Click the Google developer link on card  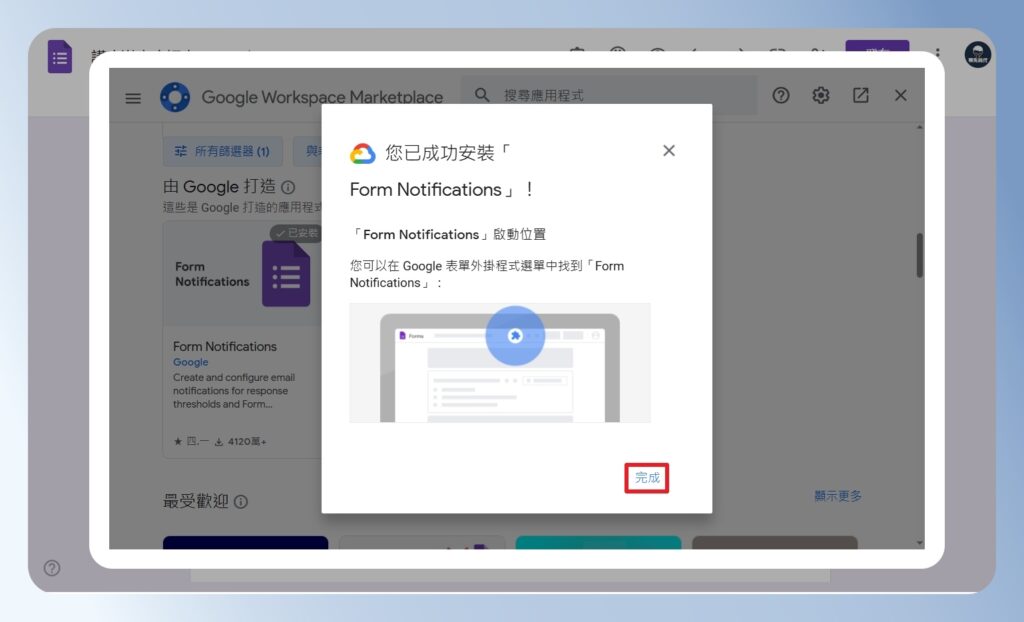click(x=191, y=362)
